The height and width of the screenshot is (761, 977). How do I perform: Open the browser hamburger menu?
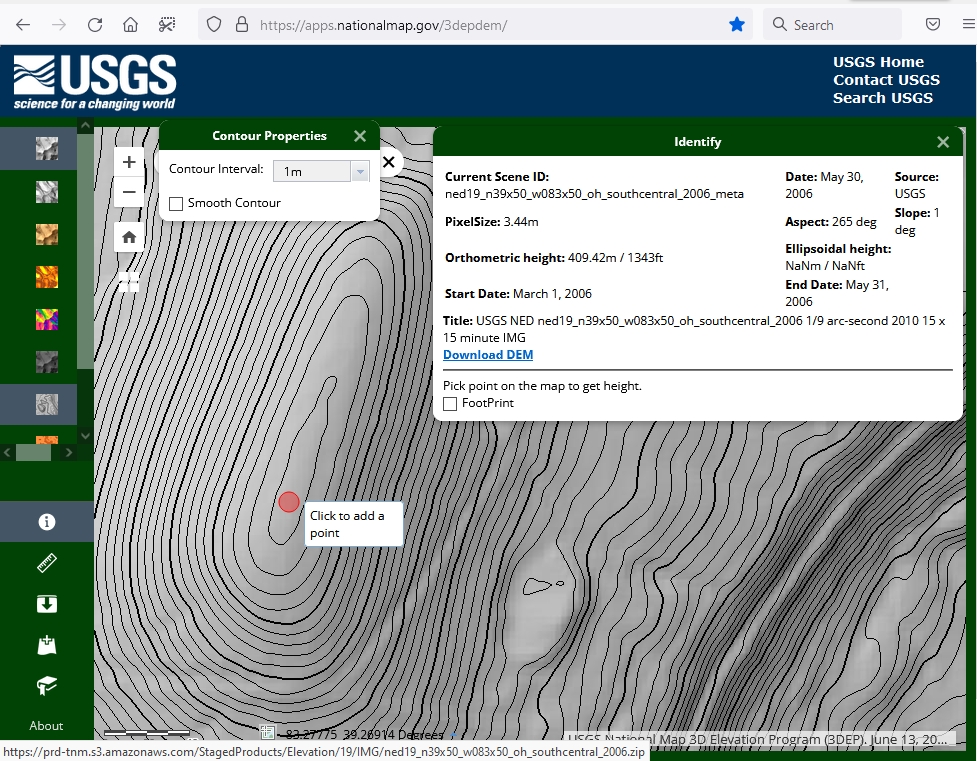point(968,25)
